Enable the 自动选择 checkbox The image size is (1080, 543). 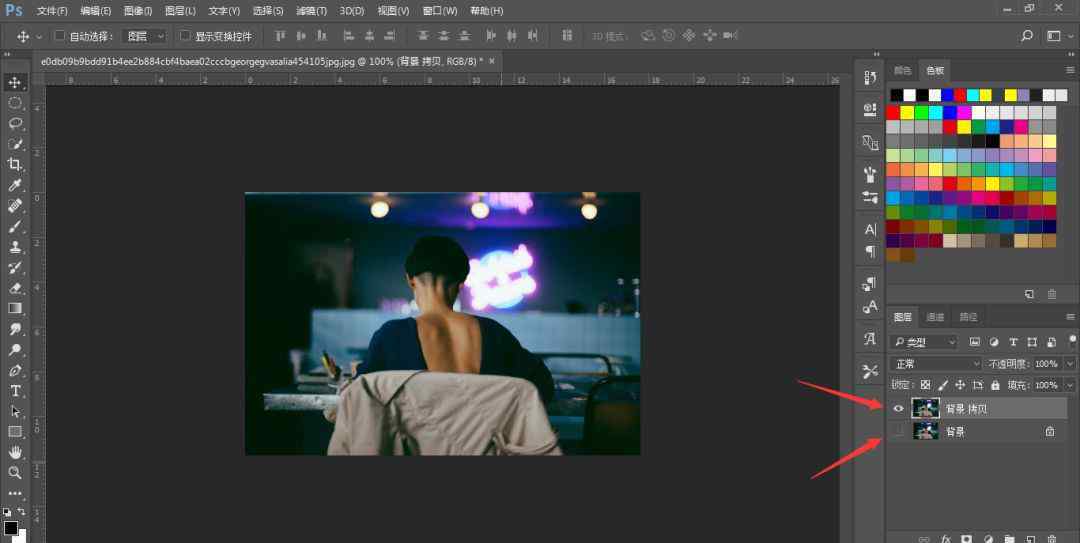tap(60, 36)
